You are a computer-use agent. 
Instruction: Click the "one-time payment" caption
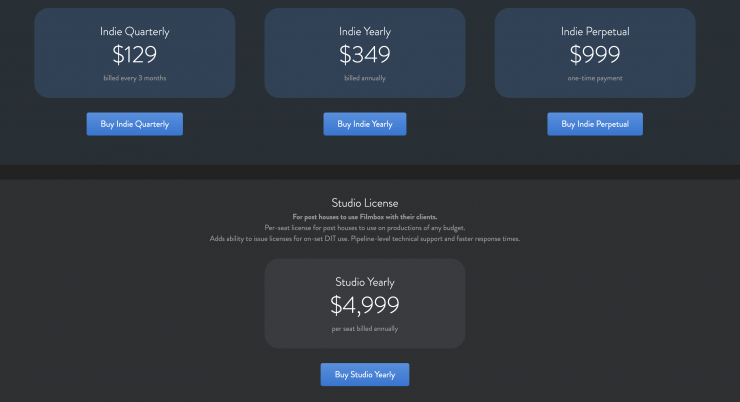coord(595,77)
